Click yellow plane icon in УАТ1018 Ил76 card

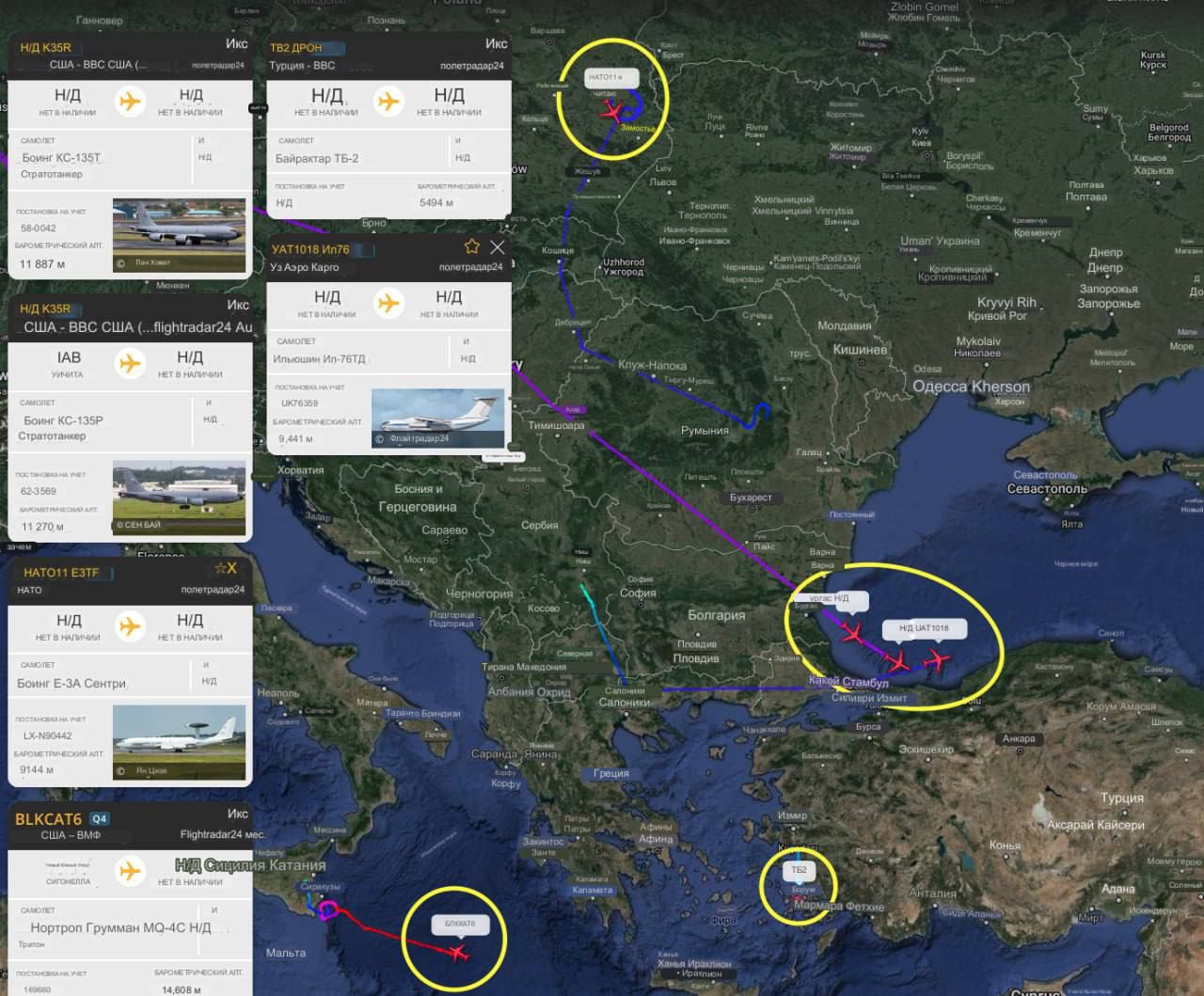click(388, 303)
